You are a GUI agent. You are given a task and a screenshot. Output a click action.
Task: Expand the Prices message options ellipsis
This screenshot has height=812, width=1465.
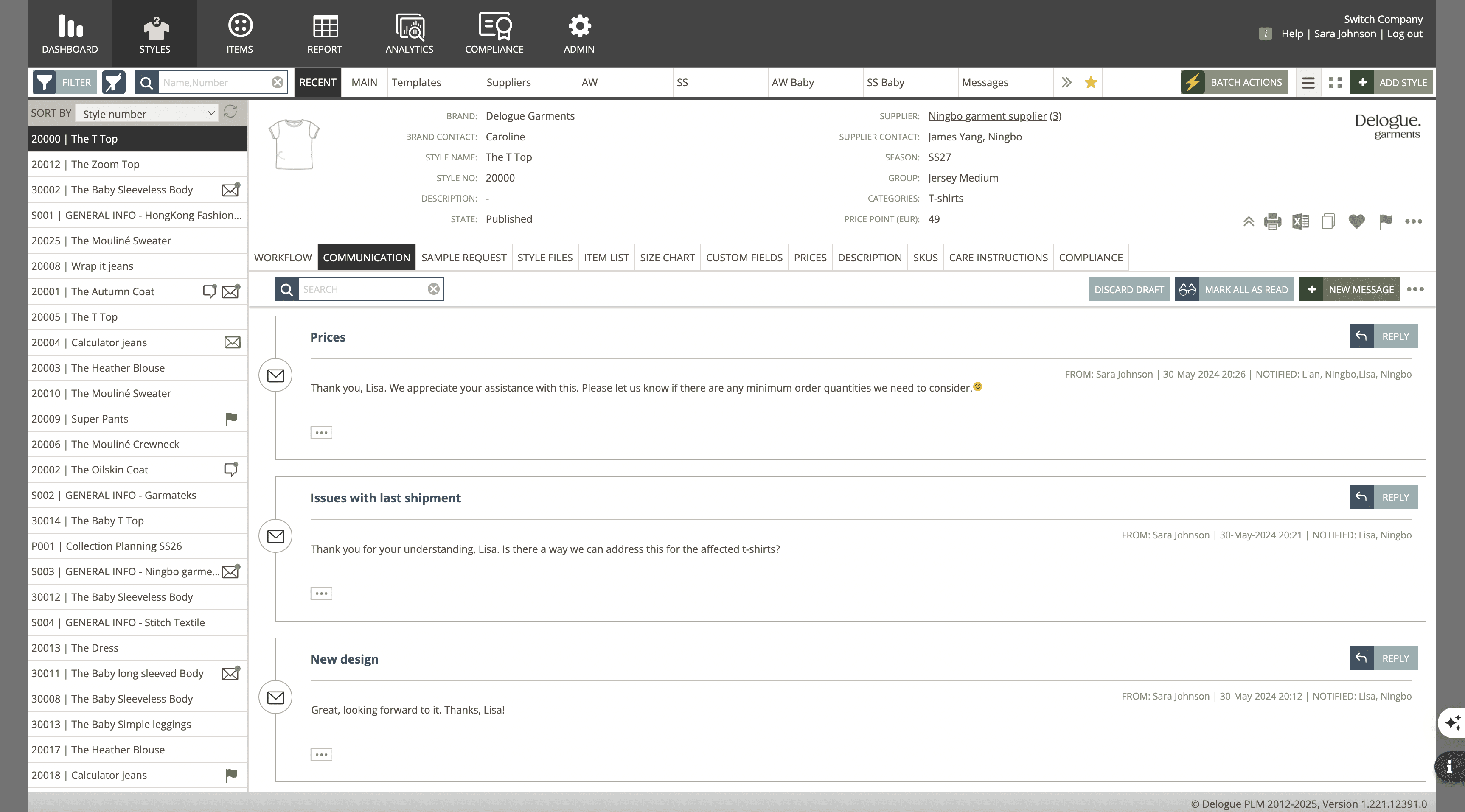[x=321, y=433]
